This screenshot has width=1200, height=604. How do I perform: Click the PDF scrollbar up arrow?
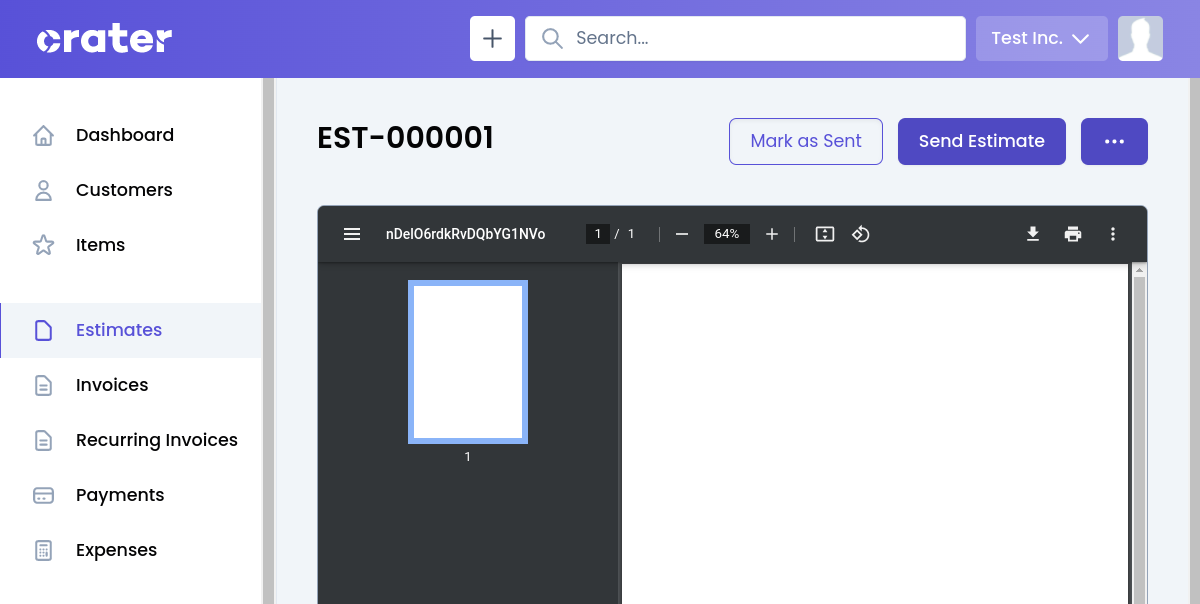click(1139, 270)
